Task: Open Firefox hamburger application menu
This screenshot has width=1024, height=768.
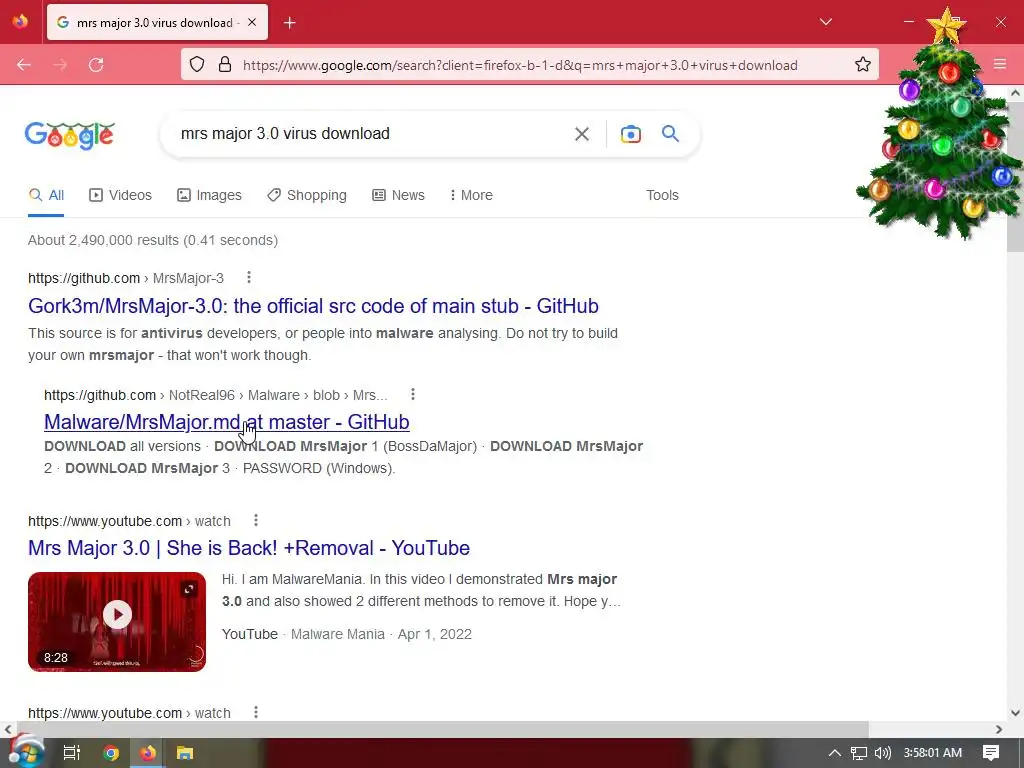Action: (x=1000, y=64)
